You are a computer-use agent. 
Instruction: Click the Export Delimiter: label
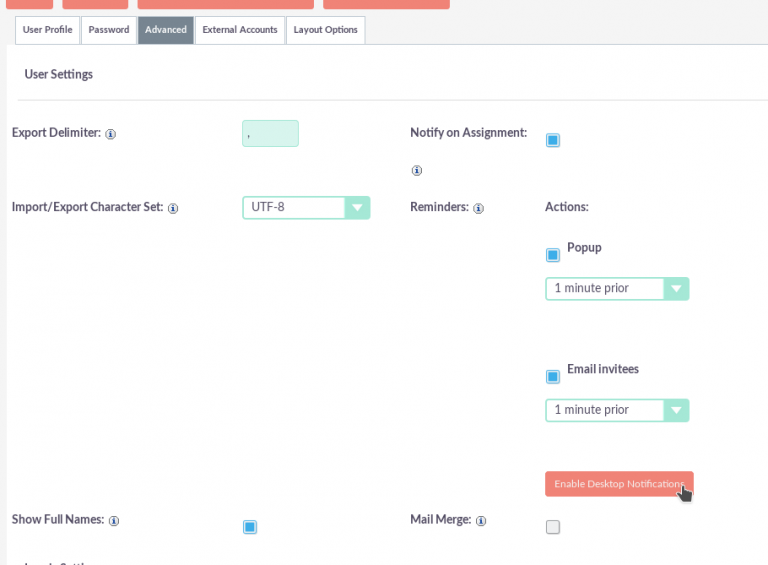point(56,133)
